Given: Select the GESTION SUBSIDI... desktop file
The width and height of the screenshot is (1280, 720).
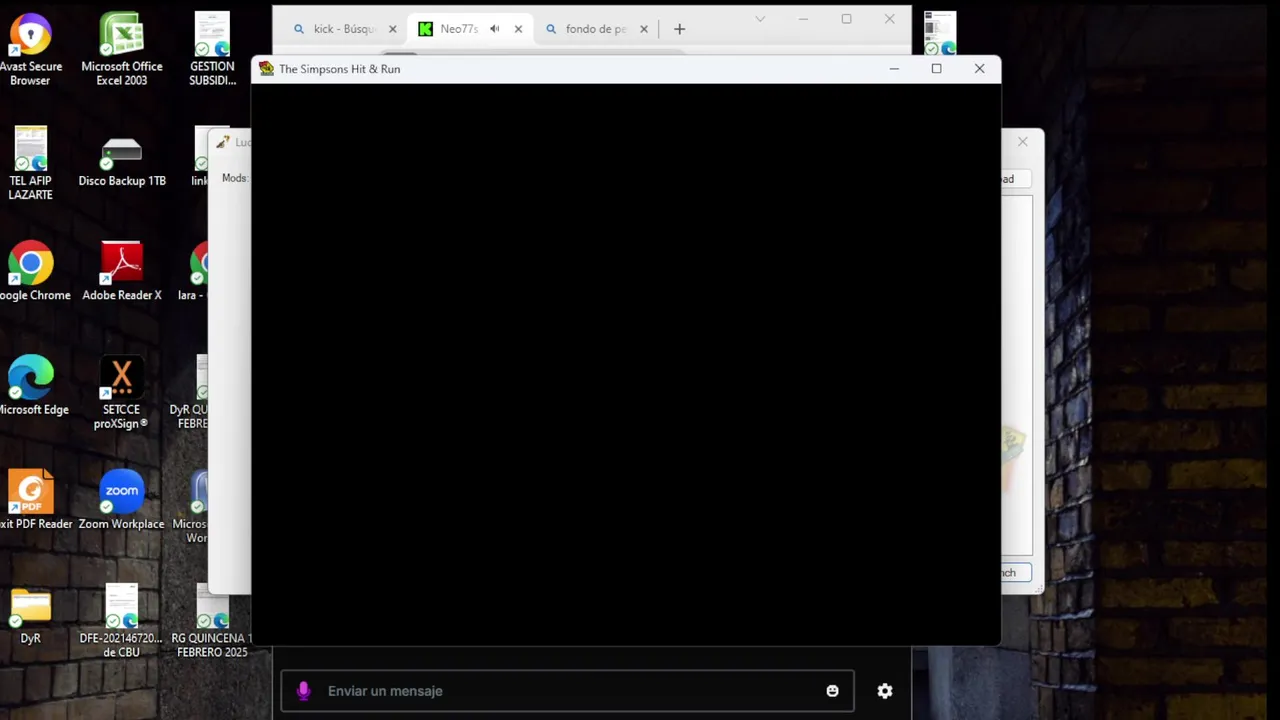Looking at the screenshot, I should pos(212,48).
